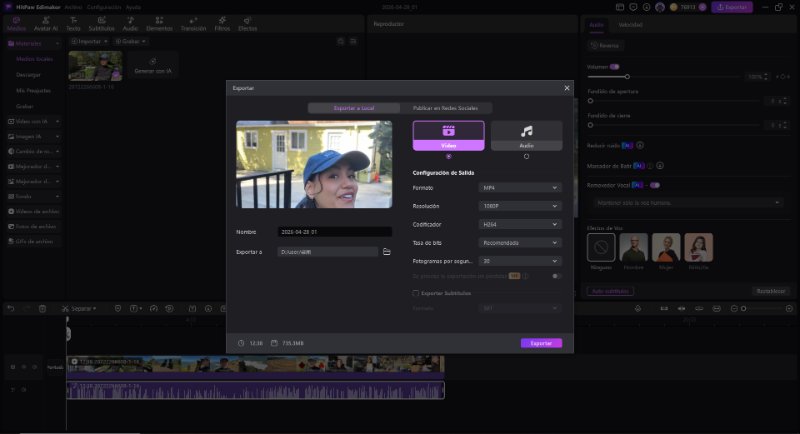Open the Resolución 1080P dropdown

(x=520, y=206)
